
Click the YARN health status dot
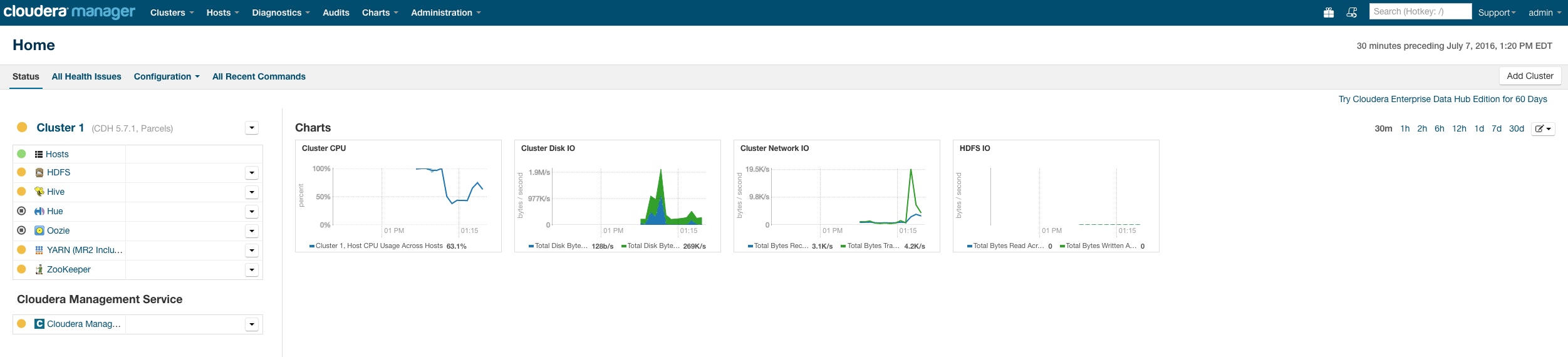pyautogui.click(x=21, y=249)
